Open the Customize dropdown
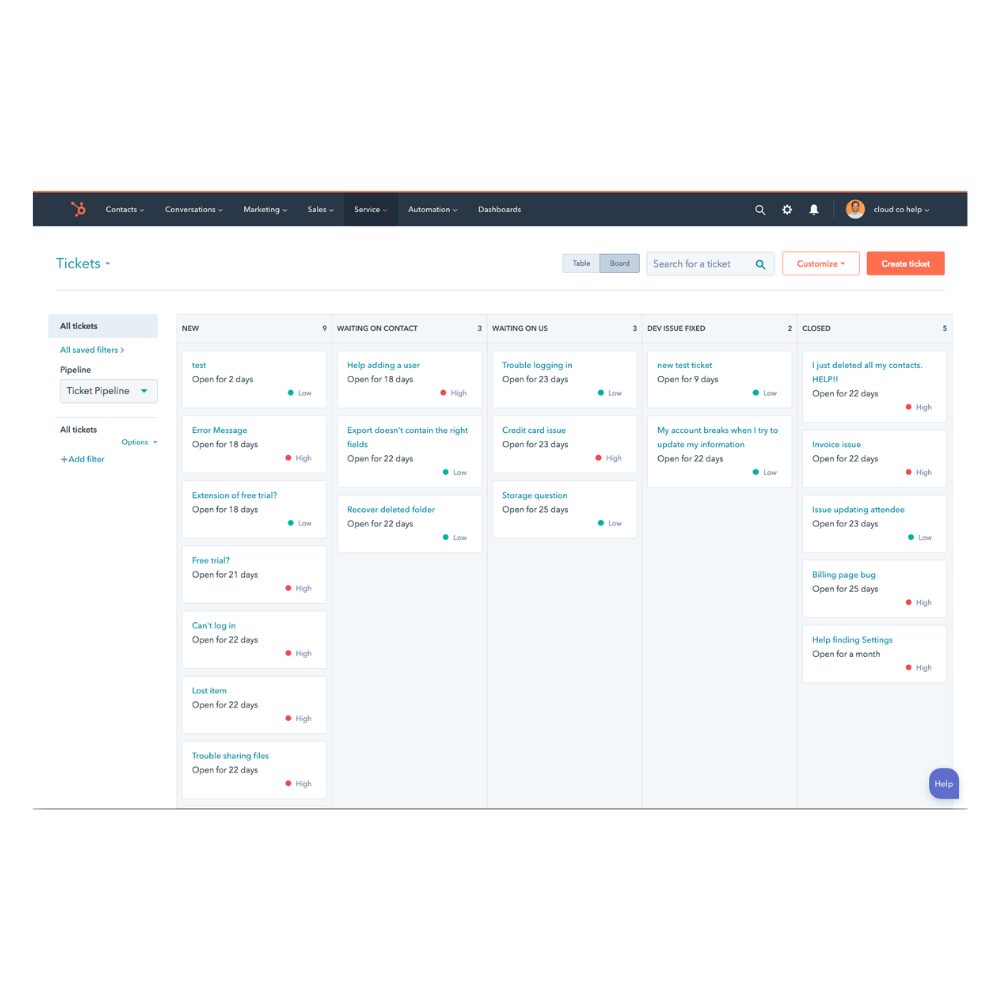The height and width of the screenshot is (1000, 1000). [821, 263]
